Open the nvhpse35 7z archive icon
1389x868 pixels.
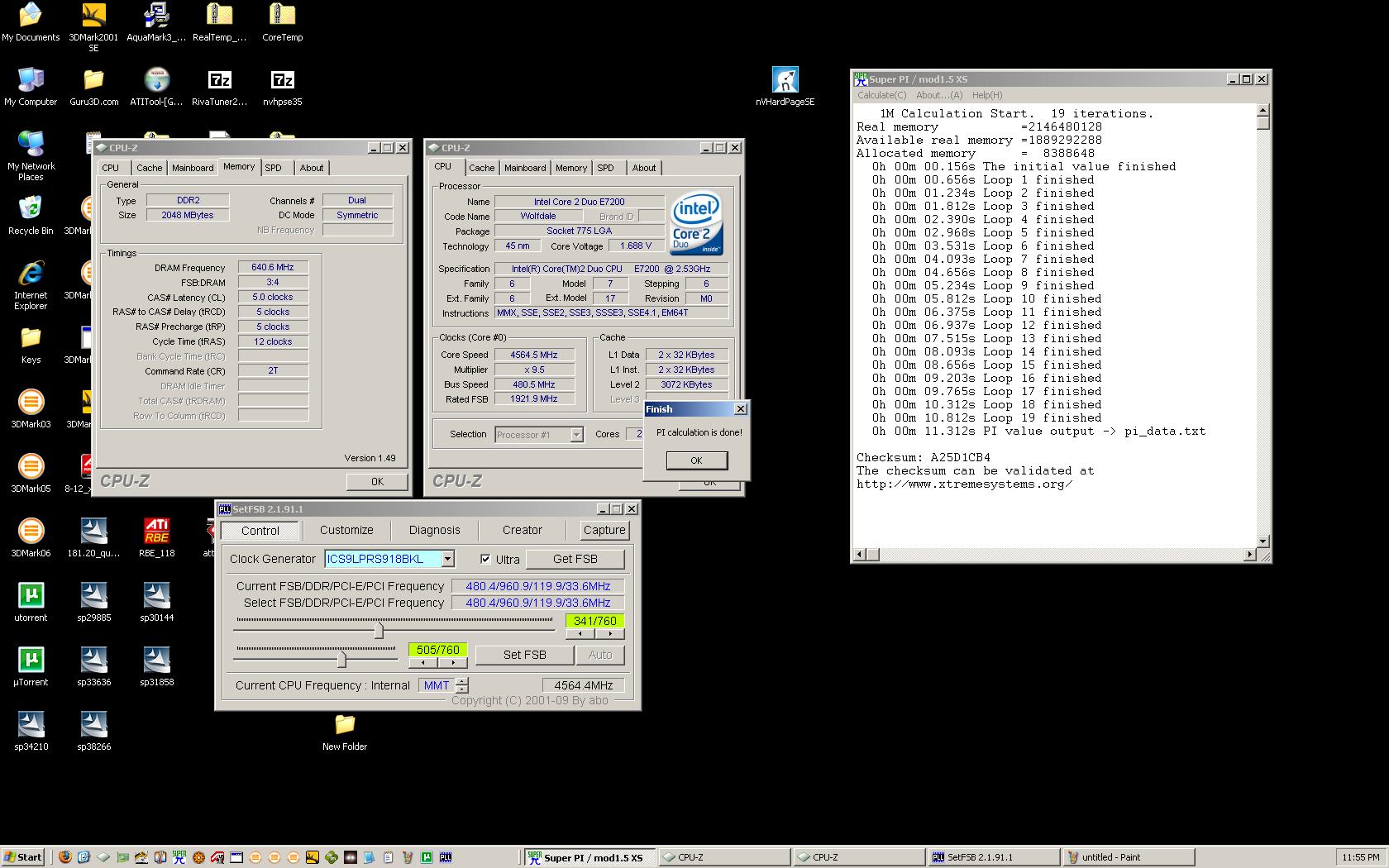(282, 87)
